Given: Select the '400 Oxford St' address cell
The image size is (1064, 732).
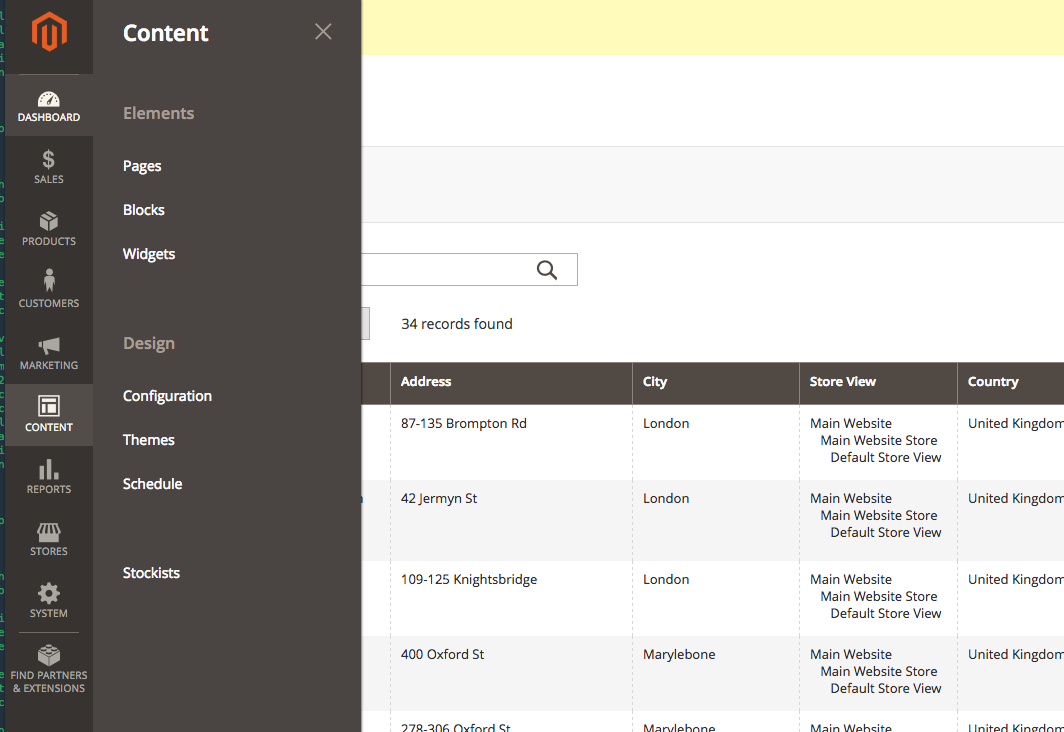Looking at the screenshot, I should [512, 673].
